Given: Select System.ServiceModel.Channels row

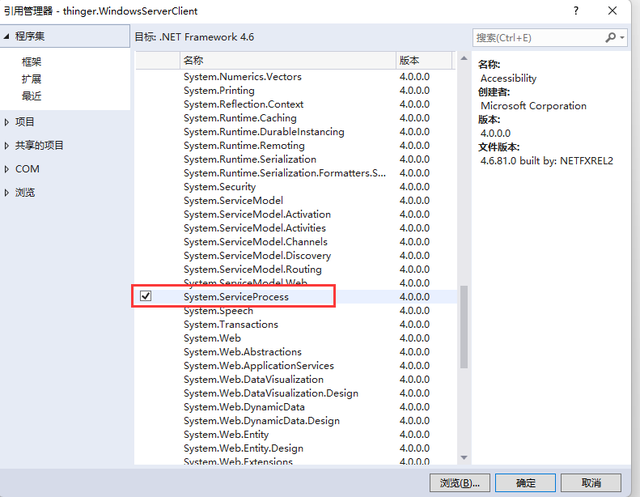Looking at the screenshot, I should click(296, 242).
